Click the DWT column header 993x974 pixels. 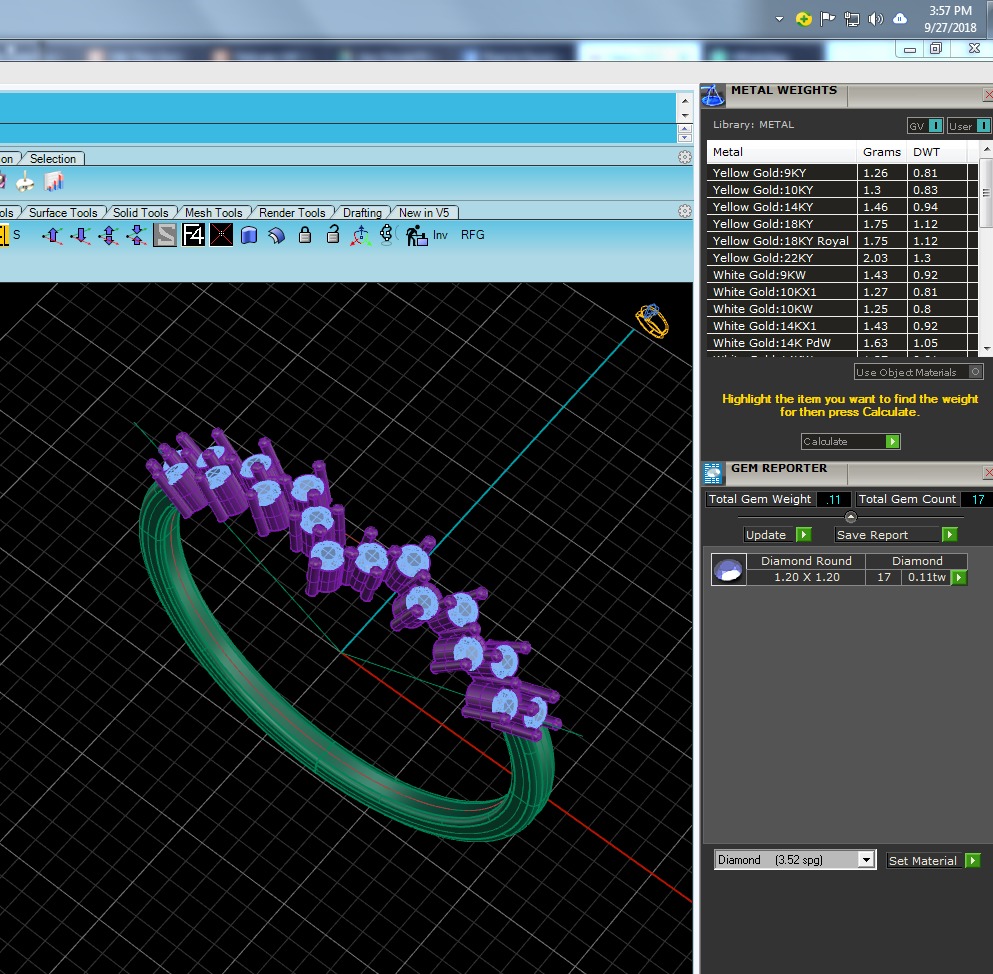[x=937, y=152]
